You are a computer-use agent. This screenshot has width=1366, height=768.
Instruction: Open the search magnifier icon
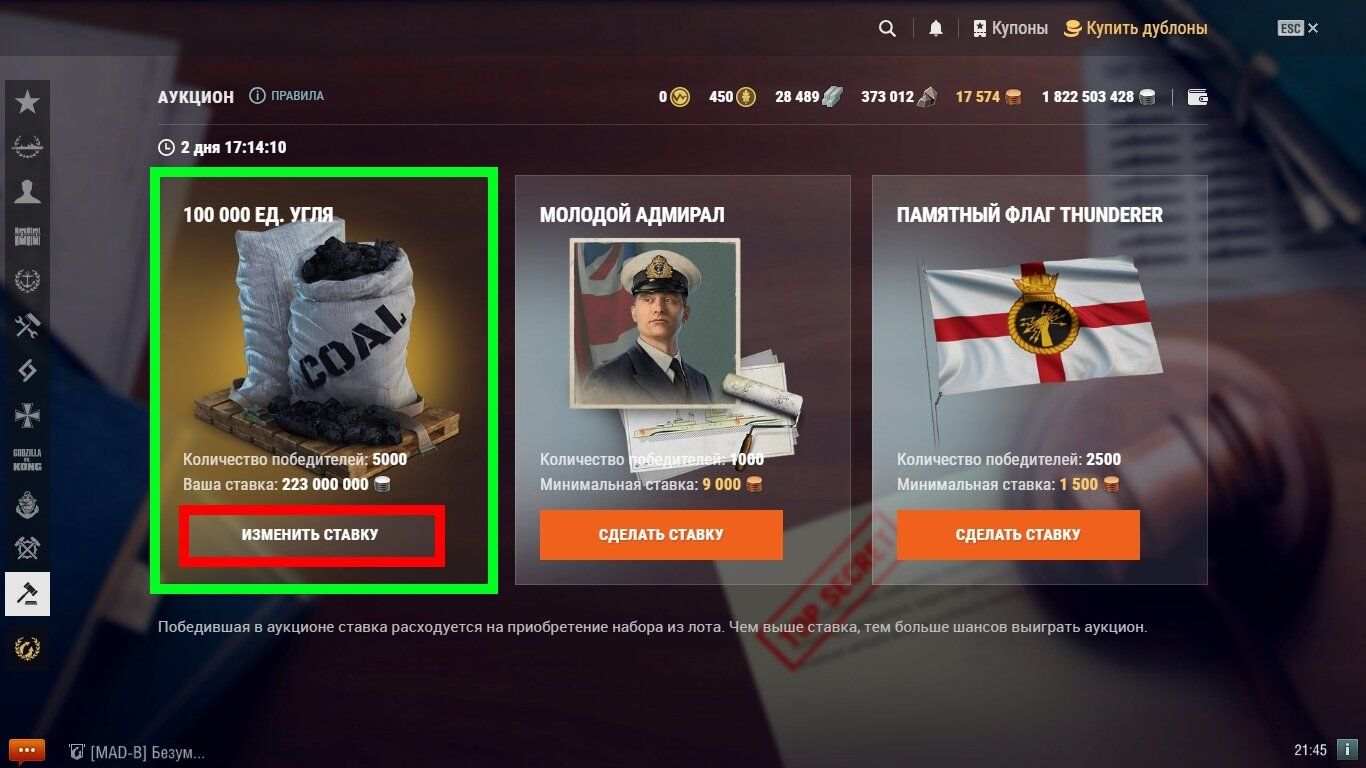[x=887, y=29]
